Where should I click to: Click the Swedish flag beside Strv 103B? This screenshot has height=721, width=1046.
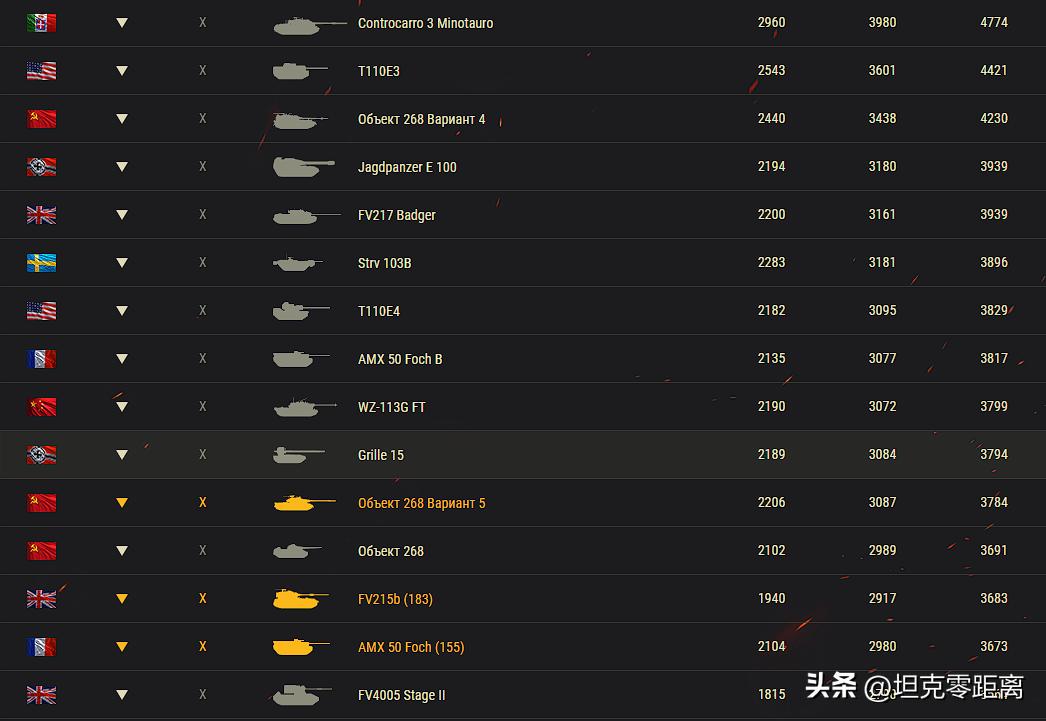[41, 263]
